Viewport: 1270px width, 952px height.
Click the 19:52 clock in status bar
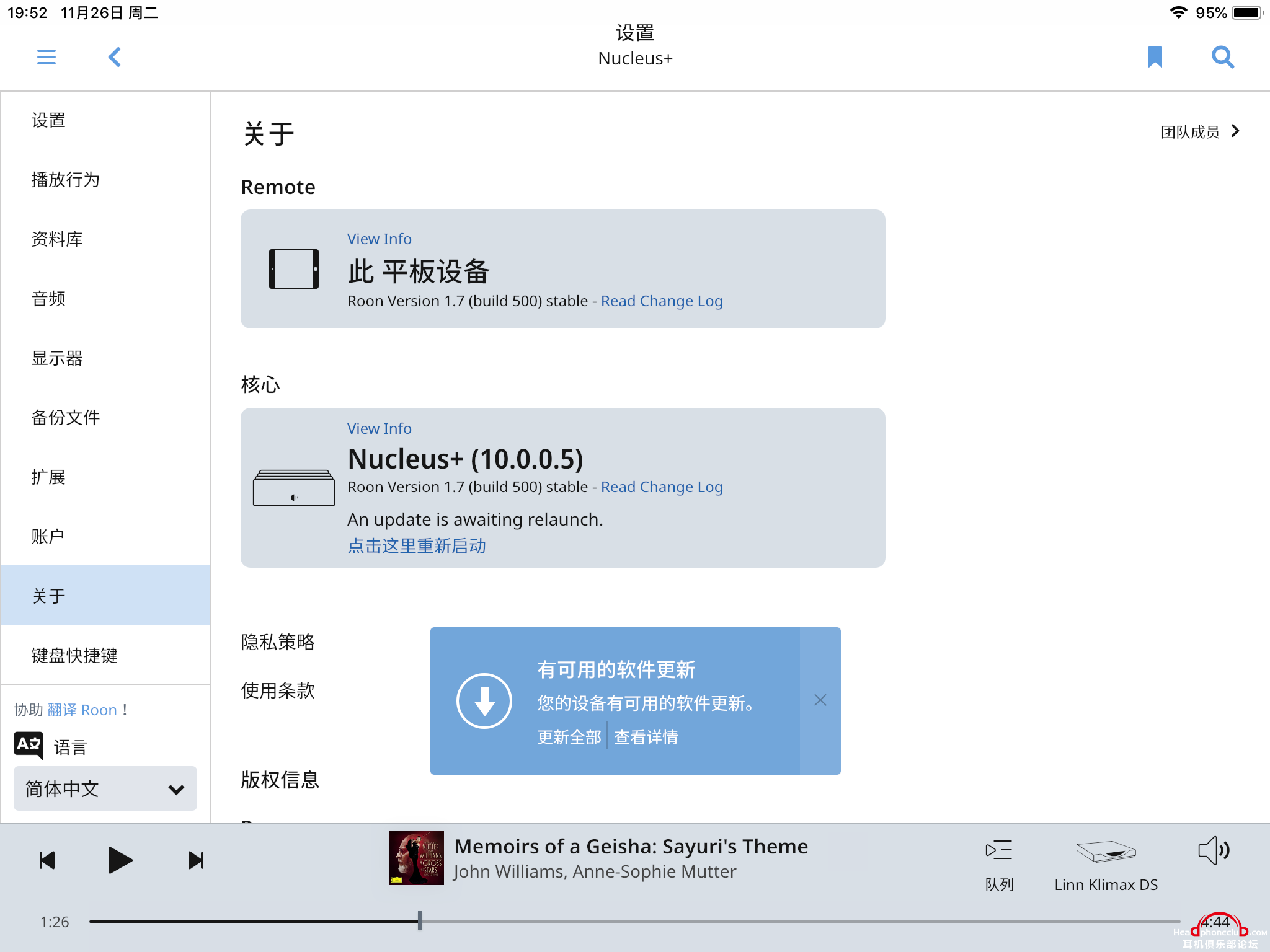tap(27, 13)
